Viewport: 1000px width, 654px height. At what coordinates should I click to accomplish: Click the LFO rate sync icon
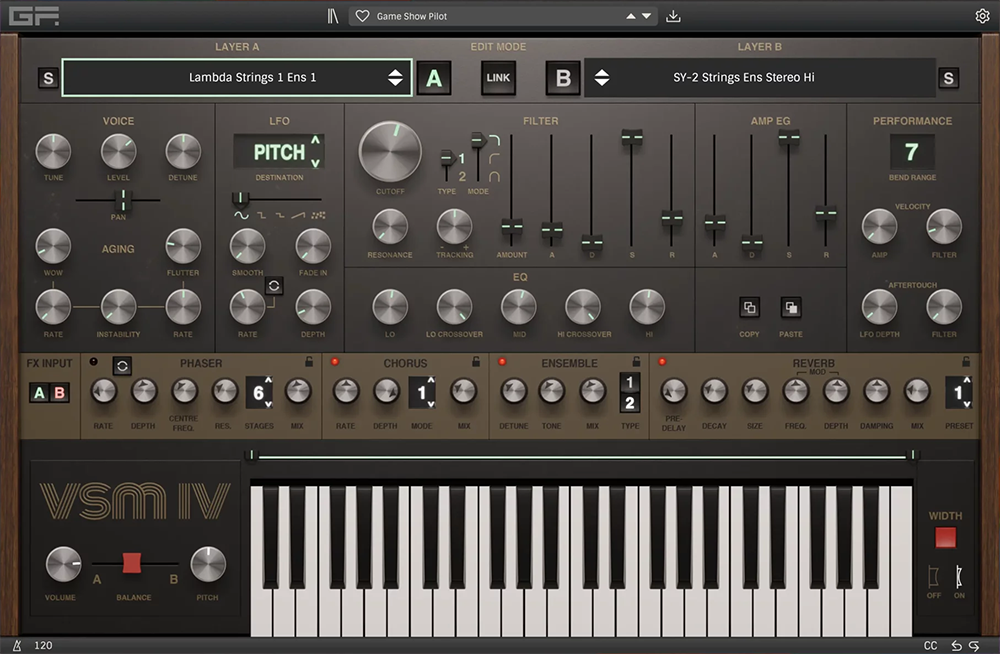pyautogui.click(x=271, y=286)
